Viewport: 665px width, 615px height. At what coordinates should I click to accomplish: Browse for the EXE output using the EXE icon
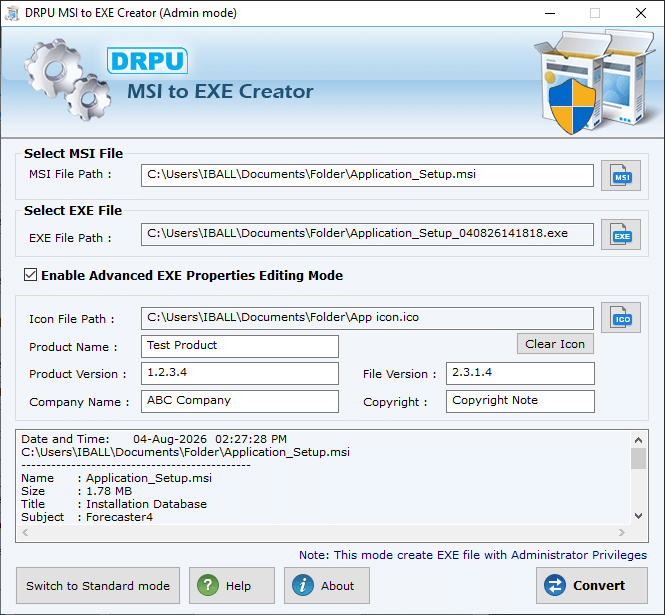point(620,235)
